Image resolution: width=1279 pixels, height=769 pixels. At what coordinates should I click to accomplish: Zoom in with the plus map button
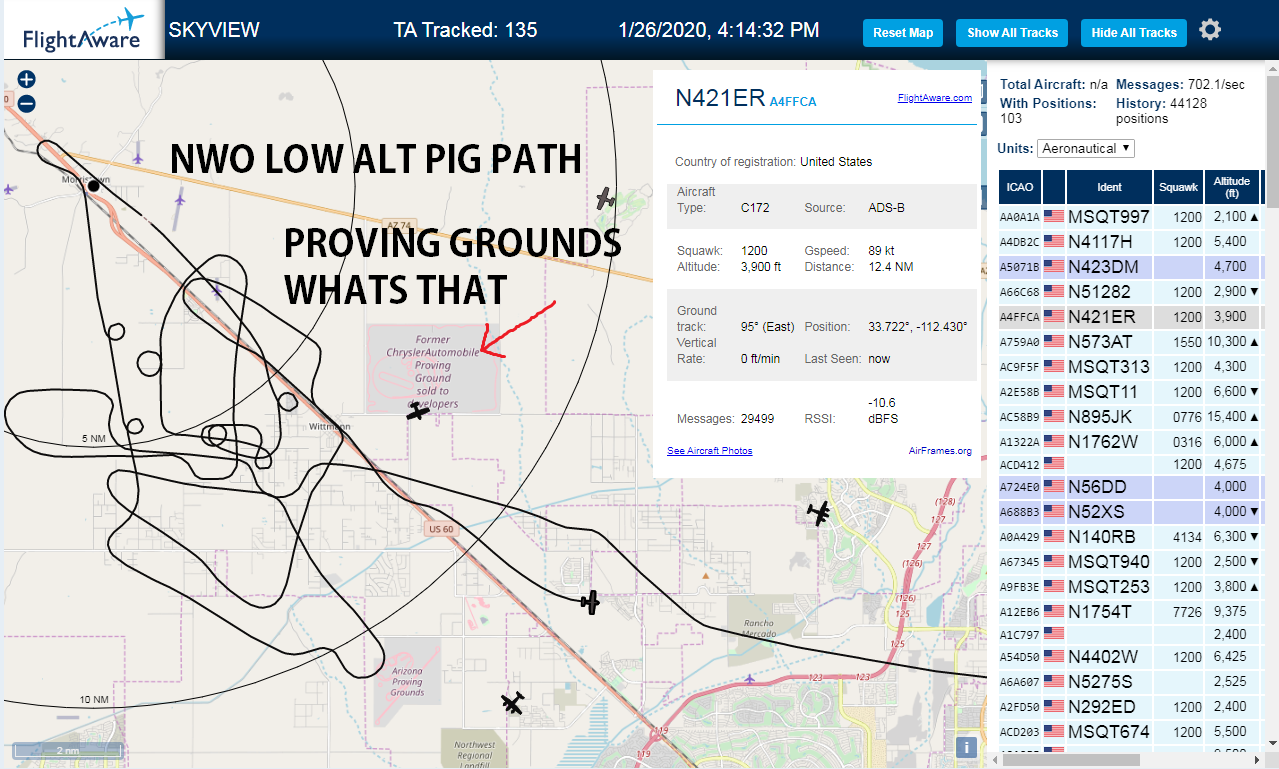pos(27,79)
